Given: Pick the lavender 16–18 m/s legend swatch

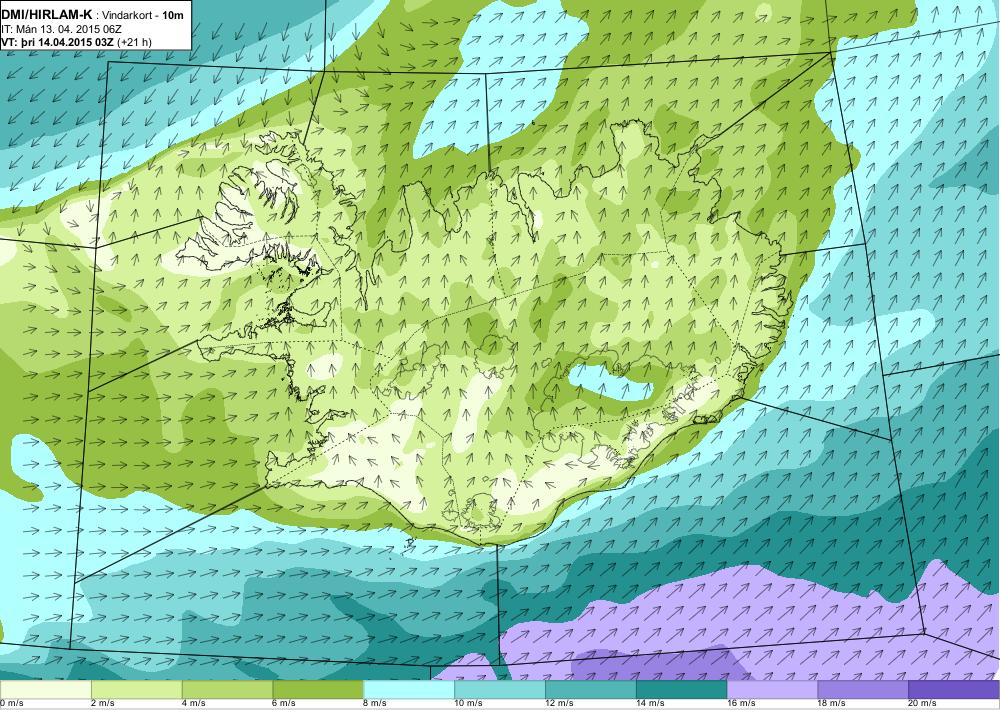Looking at the screenshot, I should click(x=772, y=689).
